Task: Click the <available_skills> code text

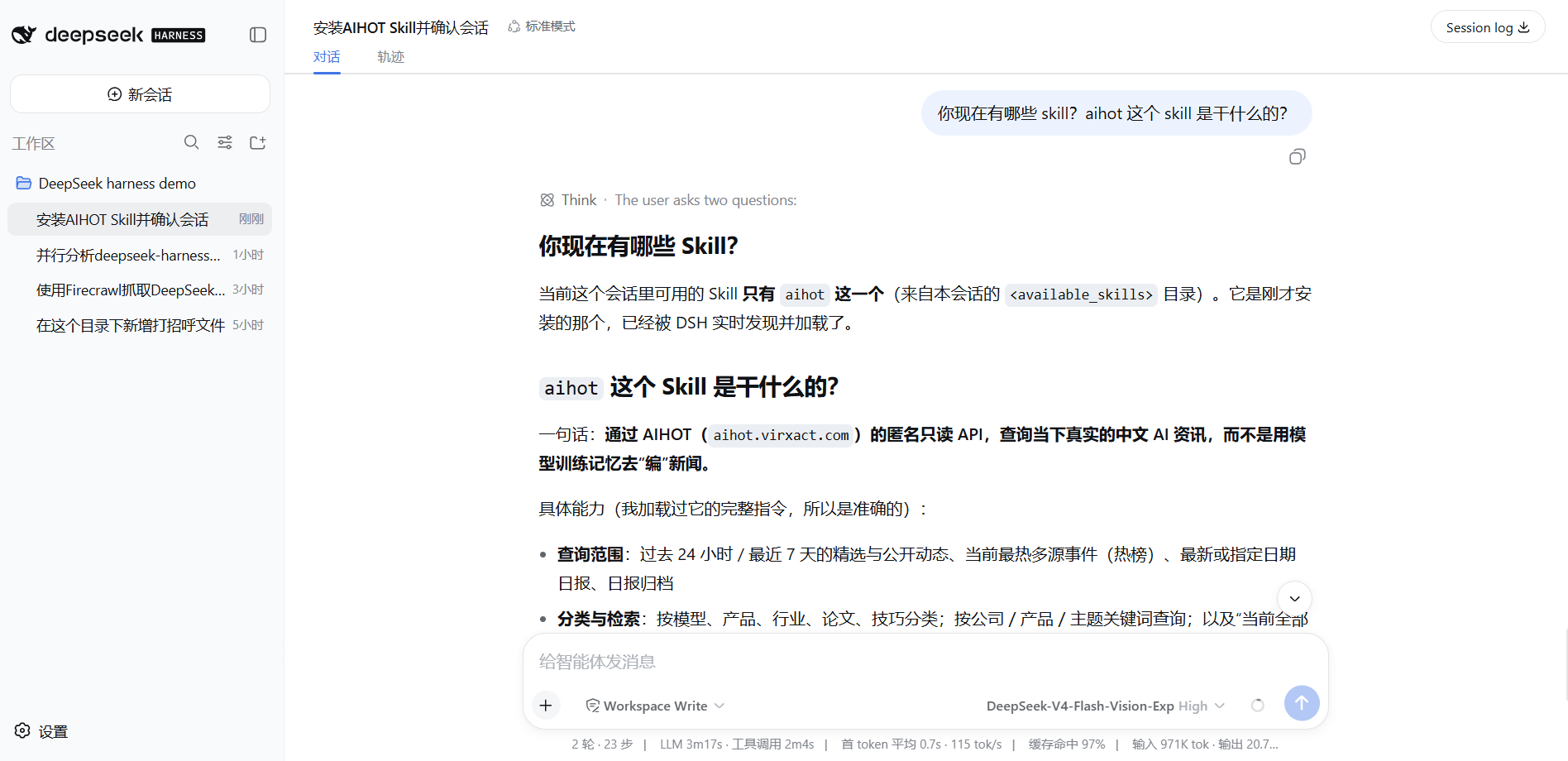Action: tap(1081, 294)
